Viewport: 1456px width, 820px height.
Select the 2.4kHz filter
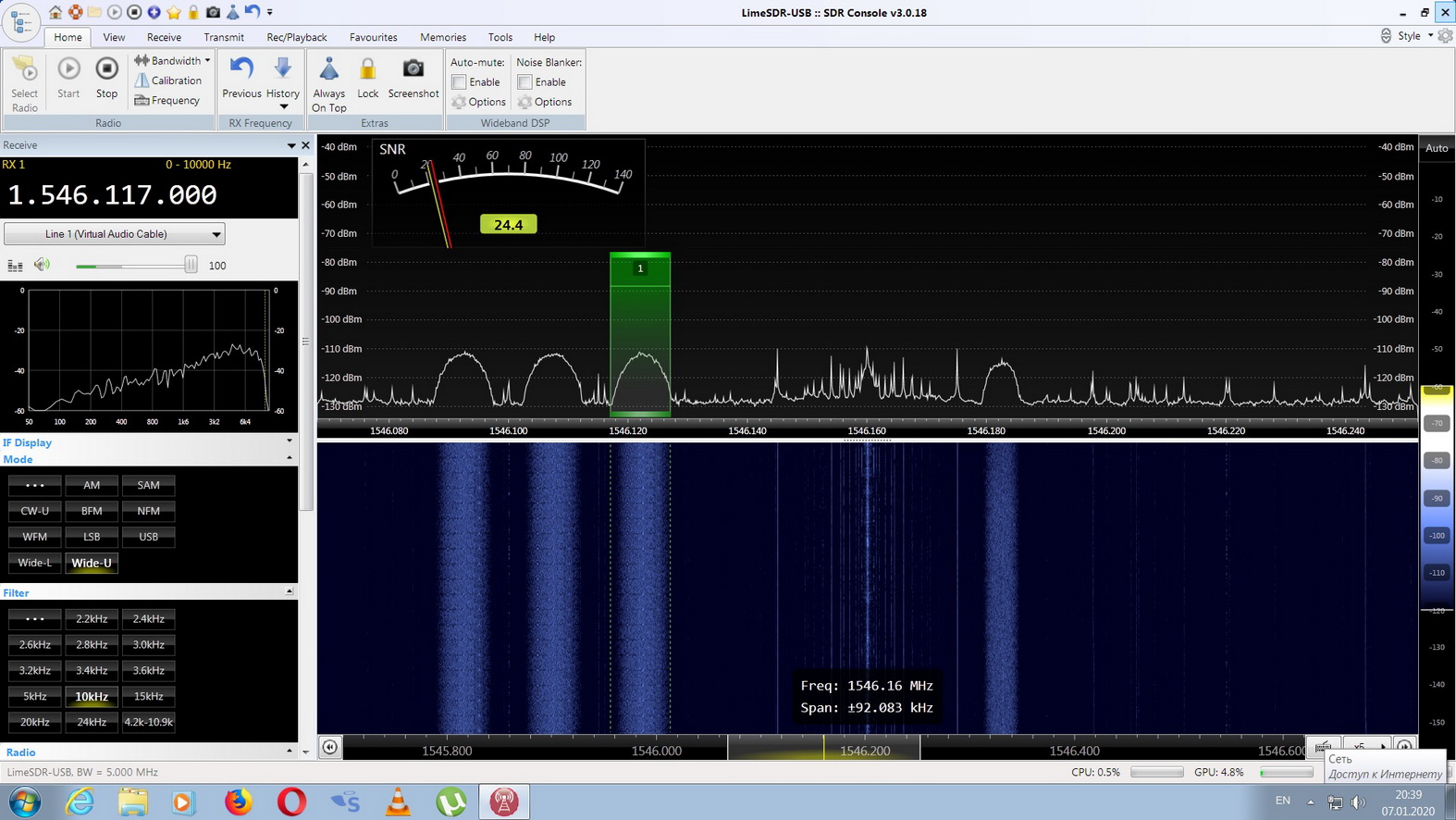[148, 619]
